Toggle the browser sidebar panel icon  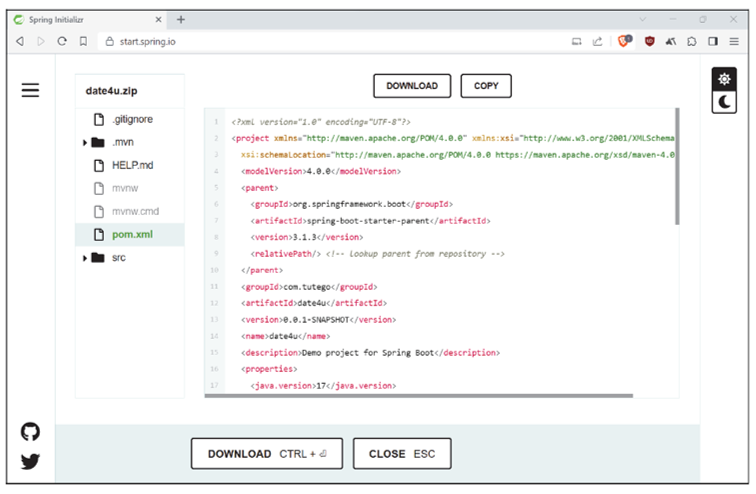coord(713,41)
